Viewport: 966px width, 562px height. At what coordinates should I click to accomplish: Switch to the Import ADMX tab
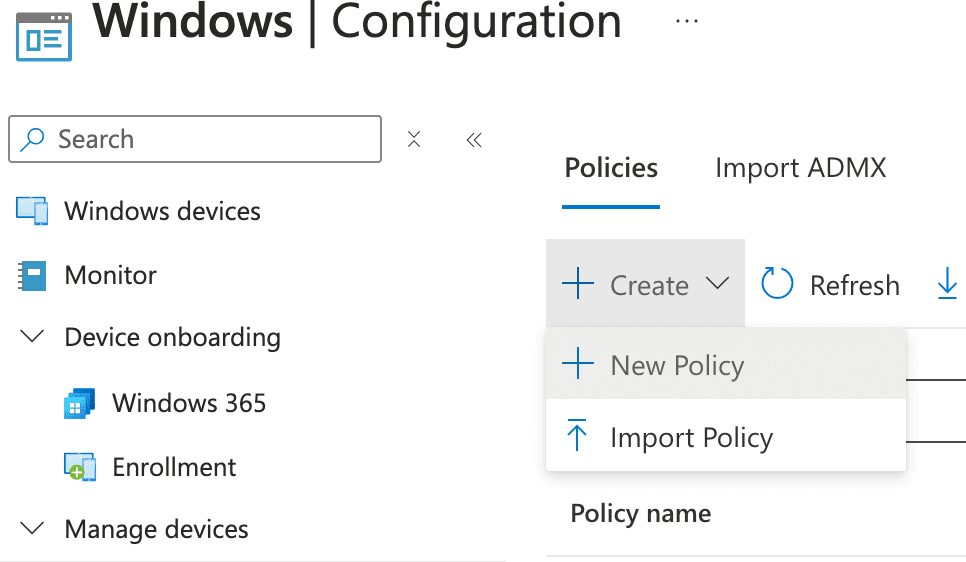[800, 168]
